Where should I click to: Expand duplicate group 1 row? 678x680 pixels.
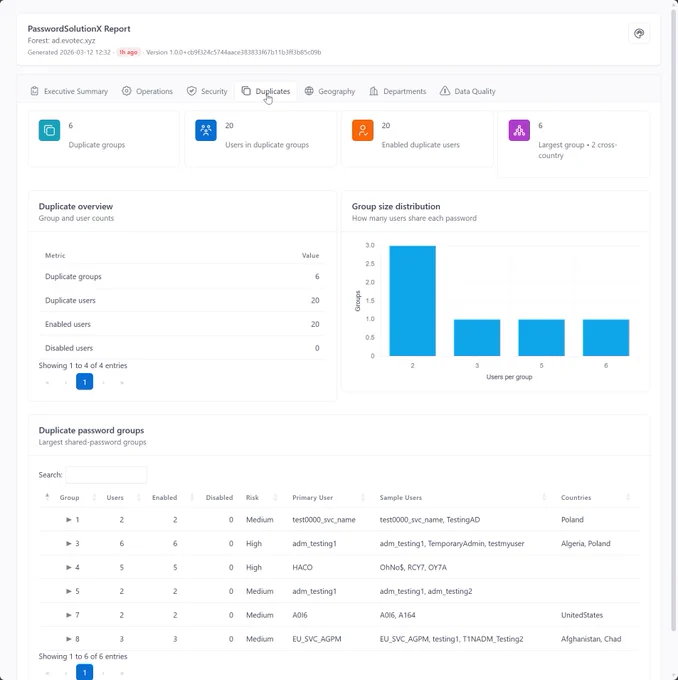69,520
